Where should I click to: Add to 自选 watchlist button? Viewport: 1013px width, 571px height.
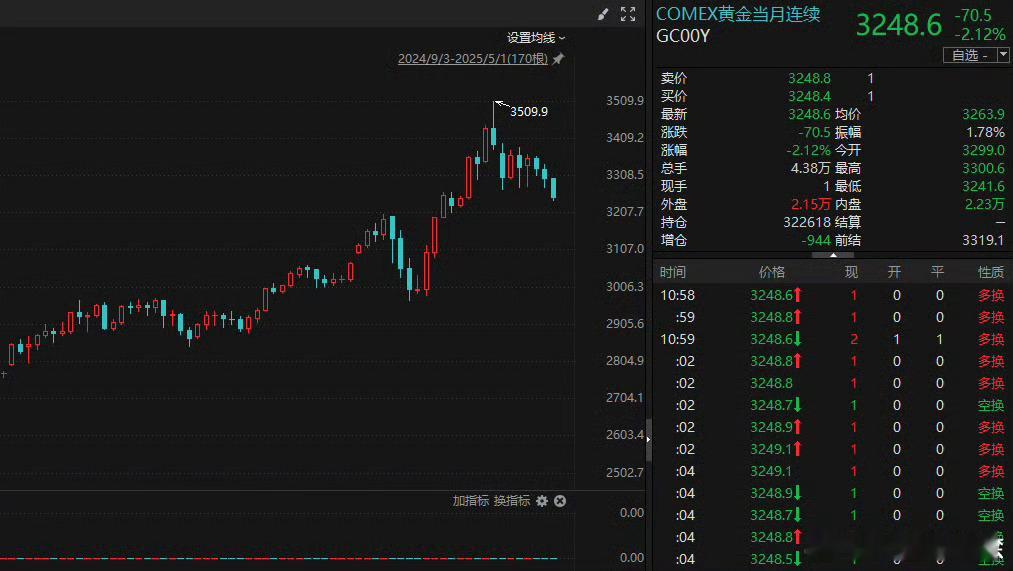(970, 55)
